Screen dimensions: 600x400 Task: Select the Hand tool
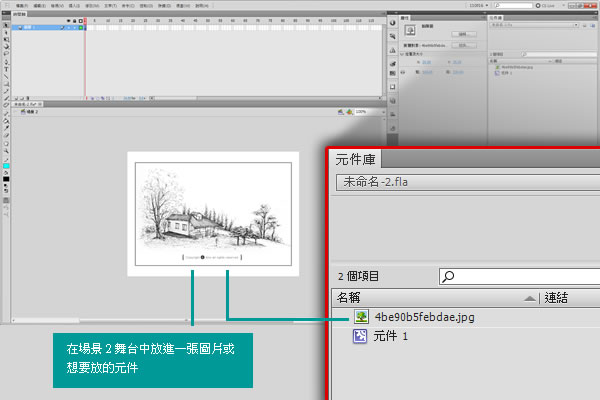tap(6, 144)
